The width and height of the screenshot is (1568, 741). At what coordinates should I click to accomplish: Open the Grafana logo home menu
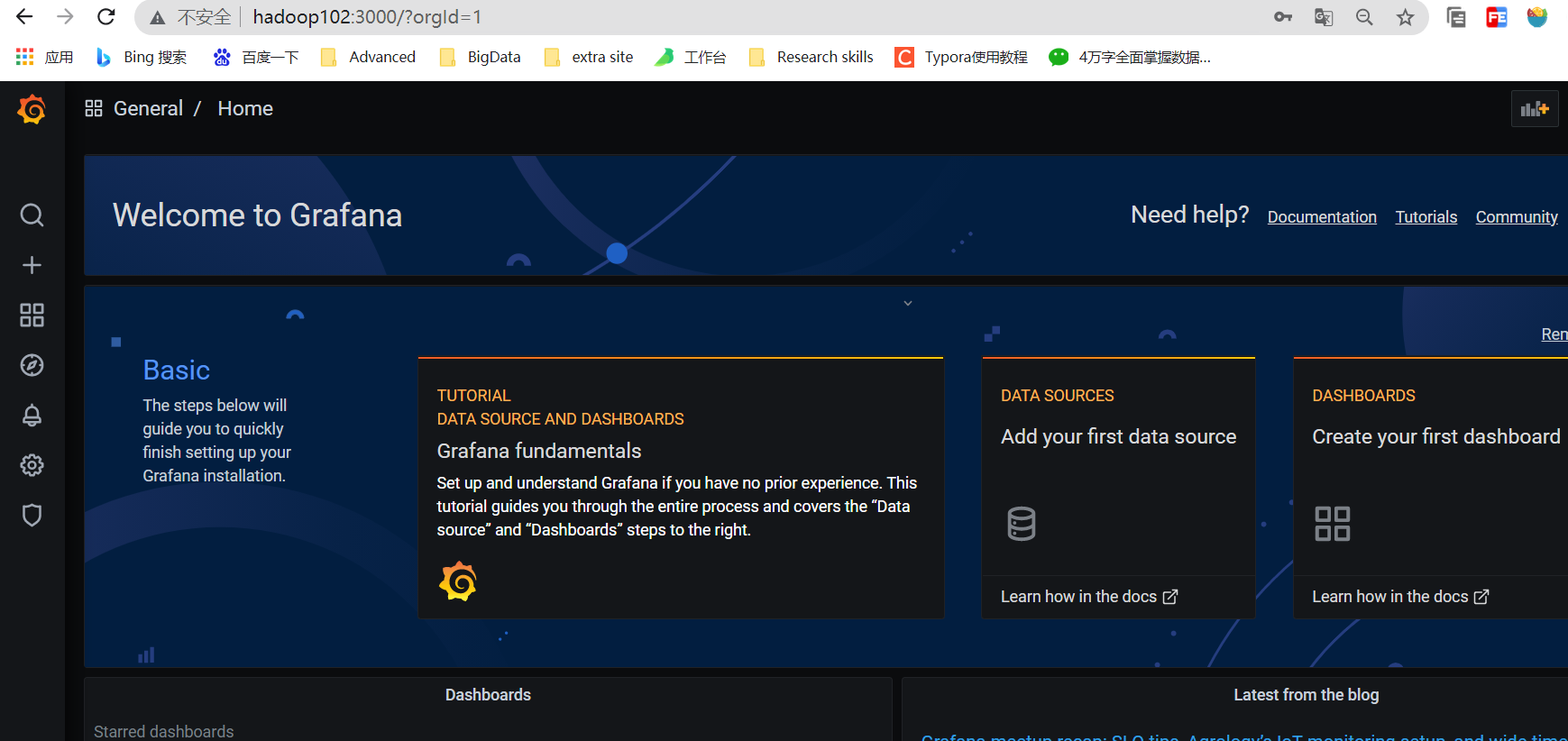click(32, 109)
